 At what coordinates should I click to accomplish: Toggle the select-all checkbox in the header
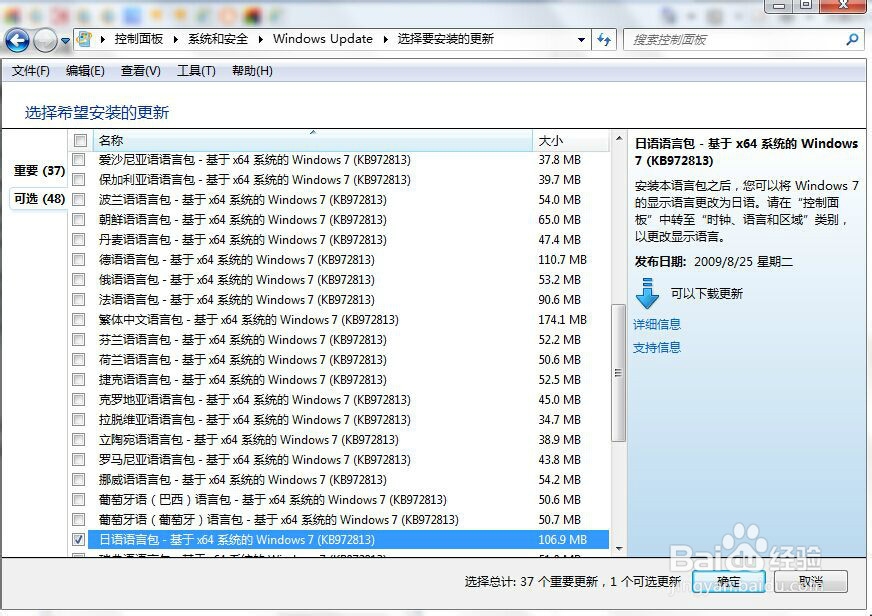[x=80, y=141]
